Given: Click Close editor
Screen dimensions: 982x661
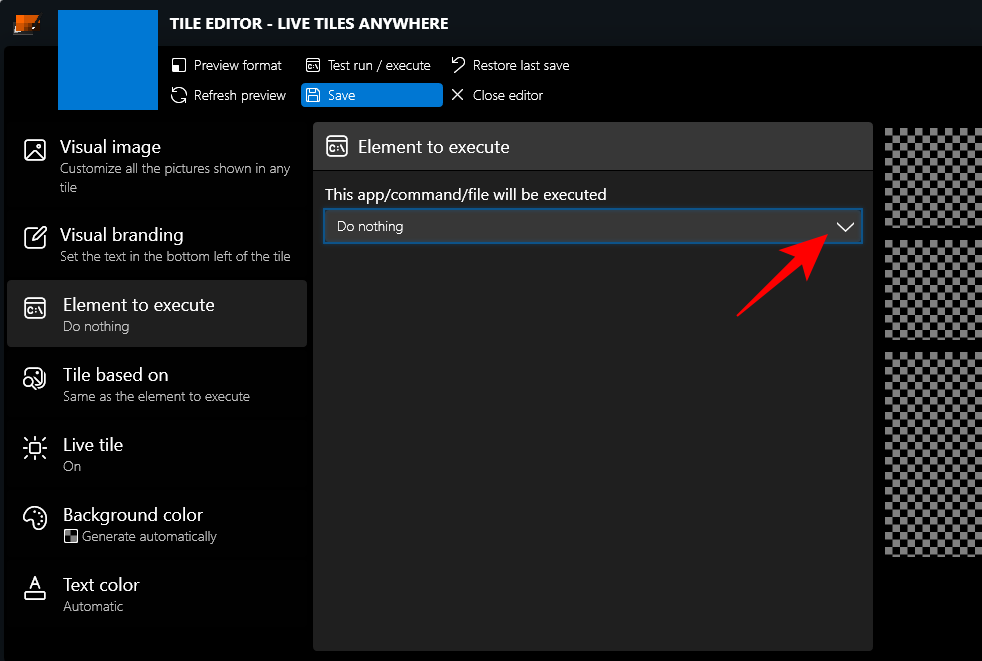Looking at the screenshot, I should 497,96.
